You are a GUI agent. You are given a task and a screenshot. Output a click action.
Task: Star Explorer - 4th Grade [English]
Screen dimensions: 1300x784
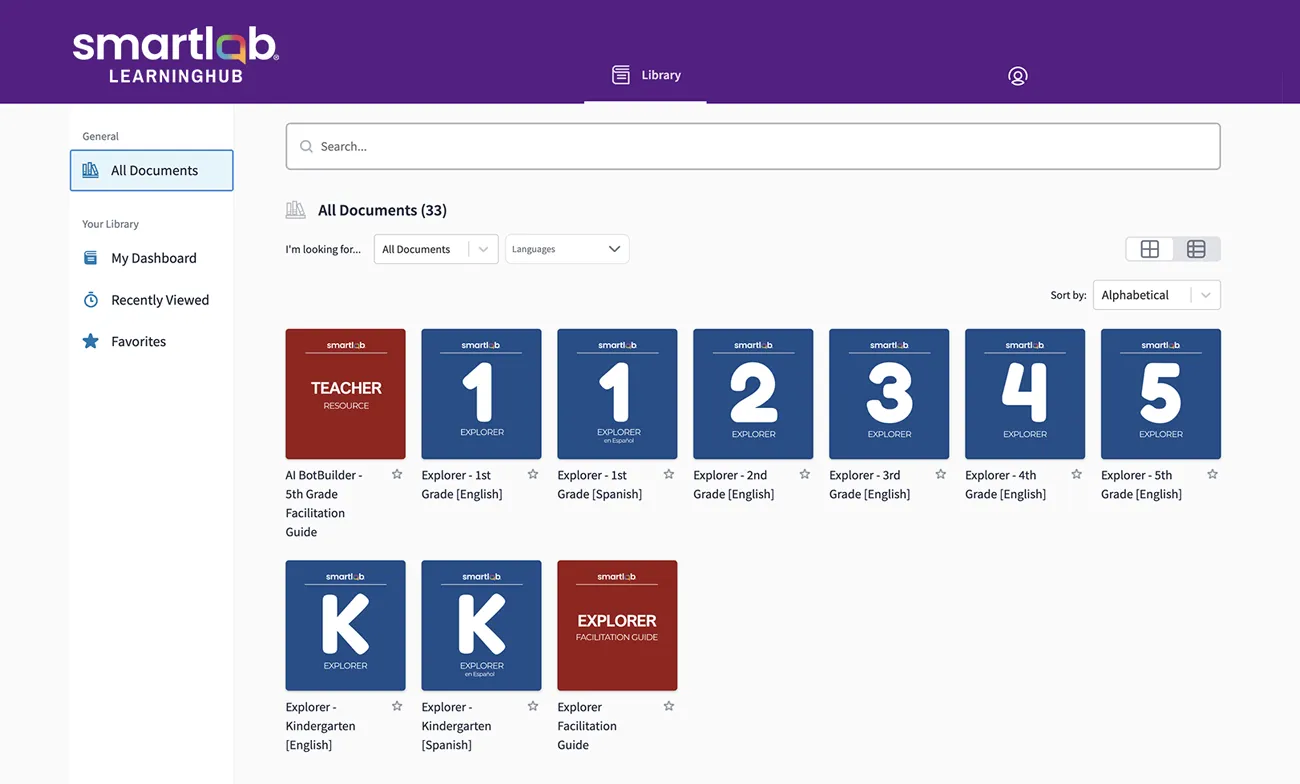(x=1077, y=474)
